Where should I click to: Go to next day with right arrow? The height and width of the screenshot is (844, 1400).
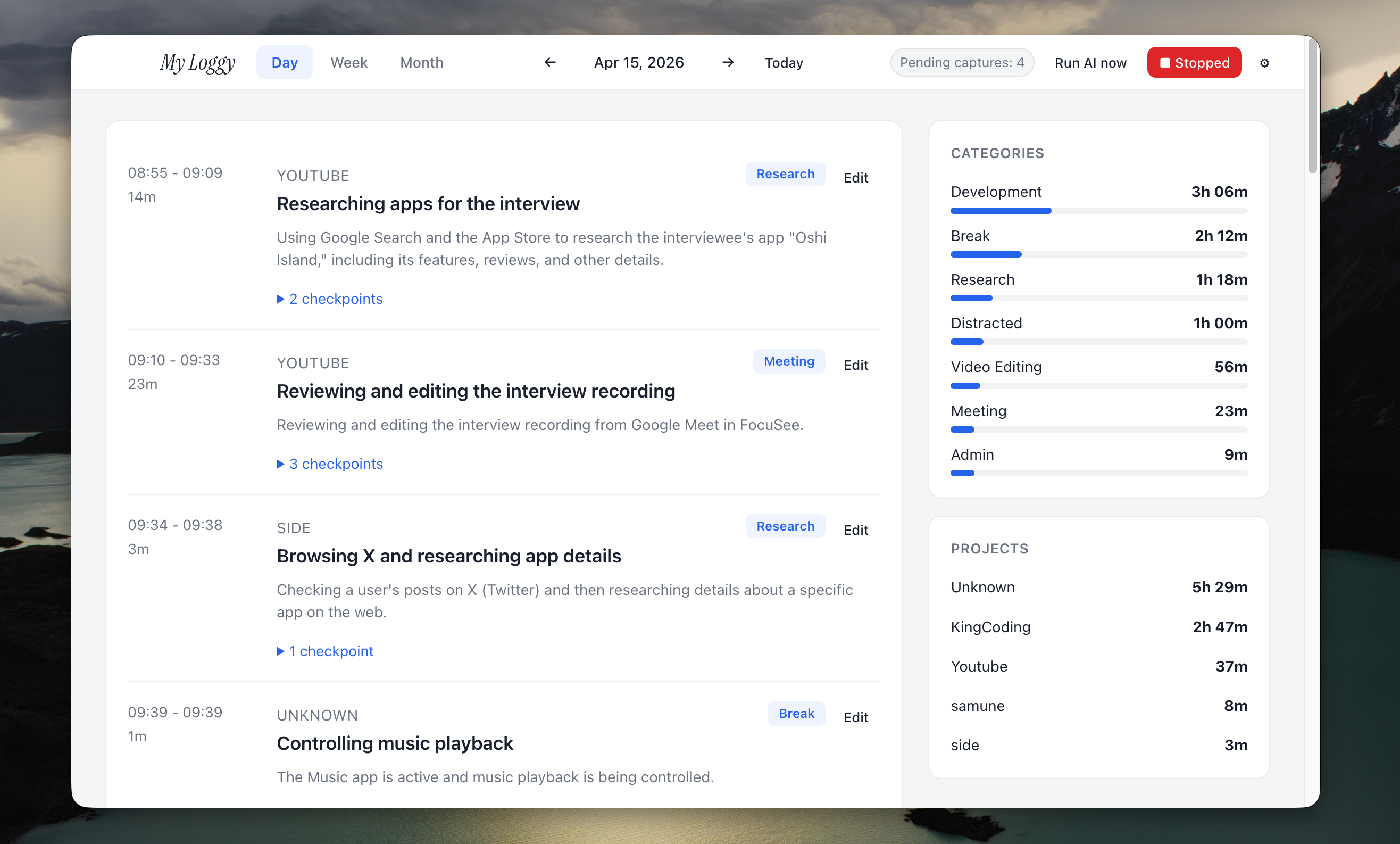(x=727, y=62)
